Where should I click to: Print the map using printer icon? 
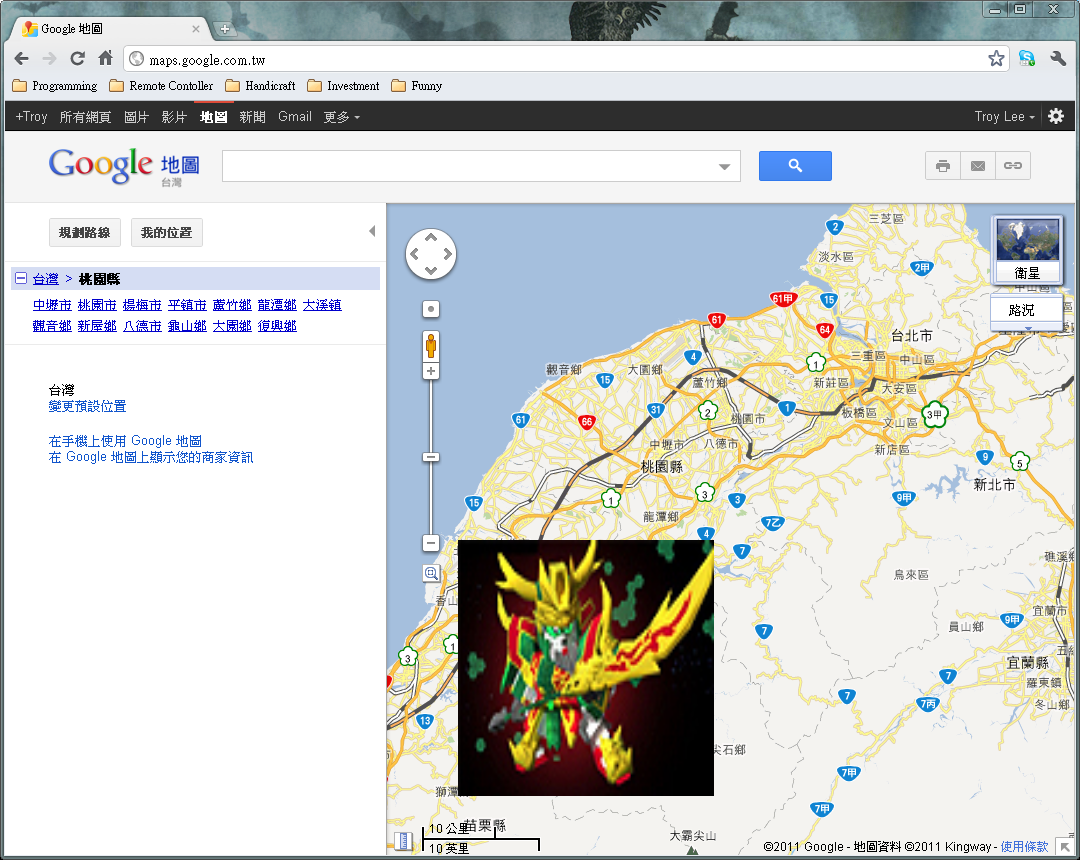pos(943,166)
